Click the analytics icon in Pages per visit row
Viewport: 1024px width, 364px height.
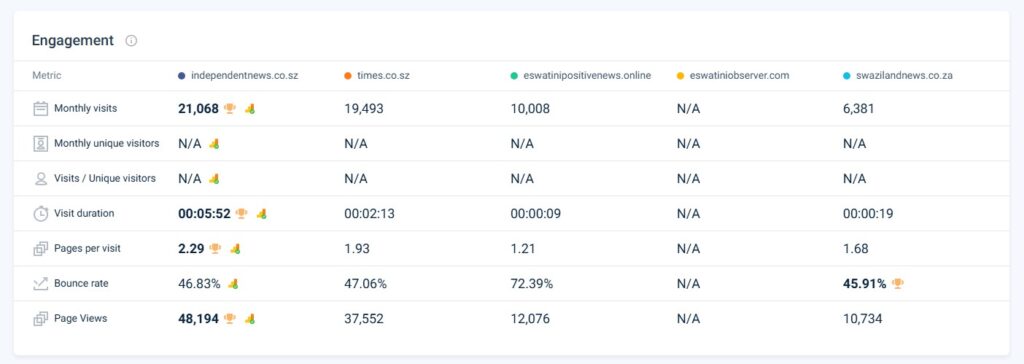(235, 248)
